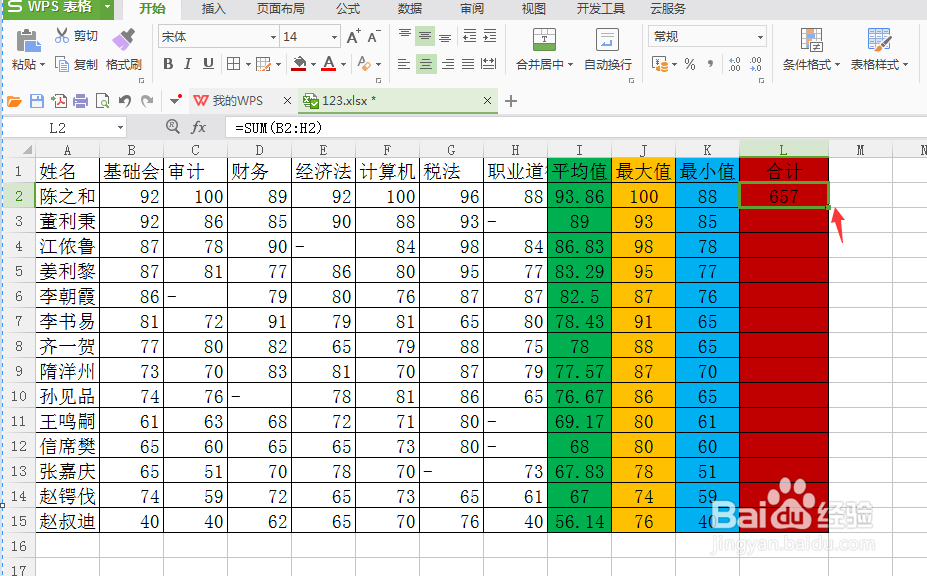Click the font color A icon
The image size is (927, 576).
[x=329, y=64]
